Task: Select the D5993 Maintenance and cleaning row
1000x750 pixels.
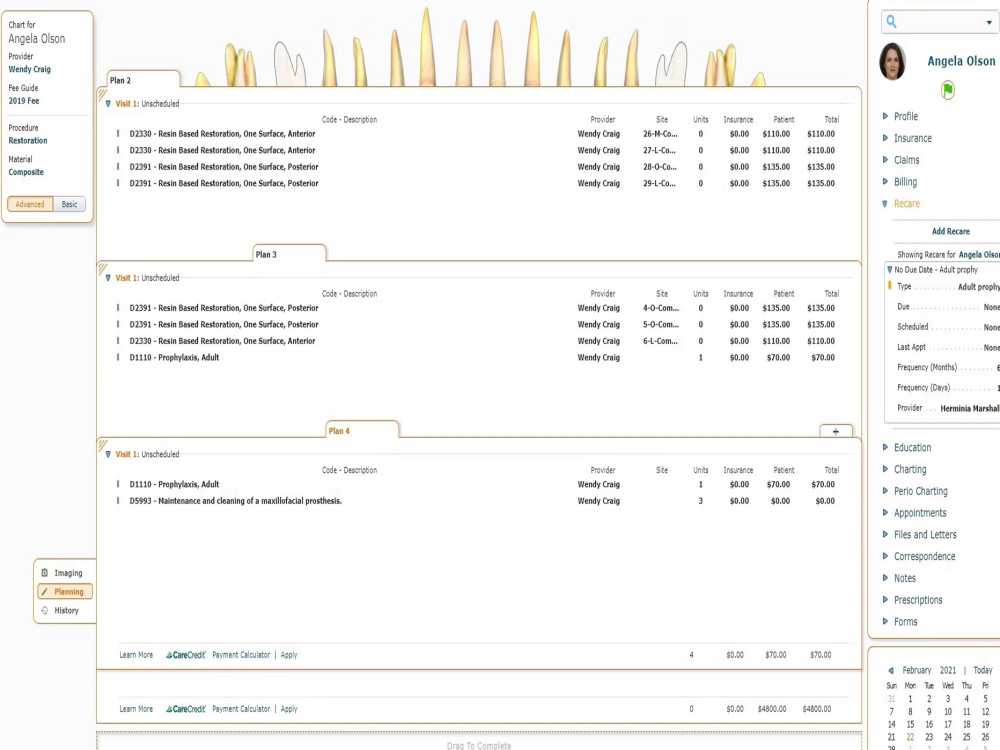Action: pos(475,501)
